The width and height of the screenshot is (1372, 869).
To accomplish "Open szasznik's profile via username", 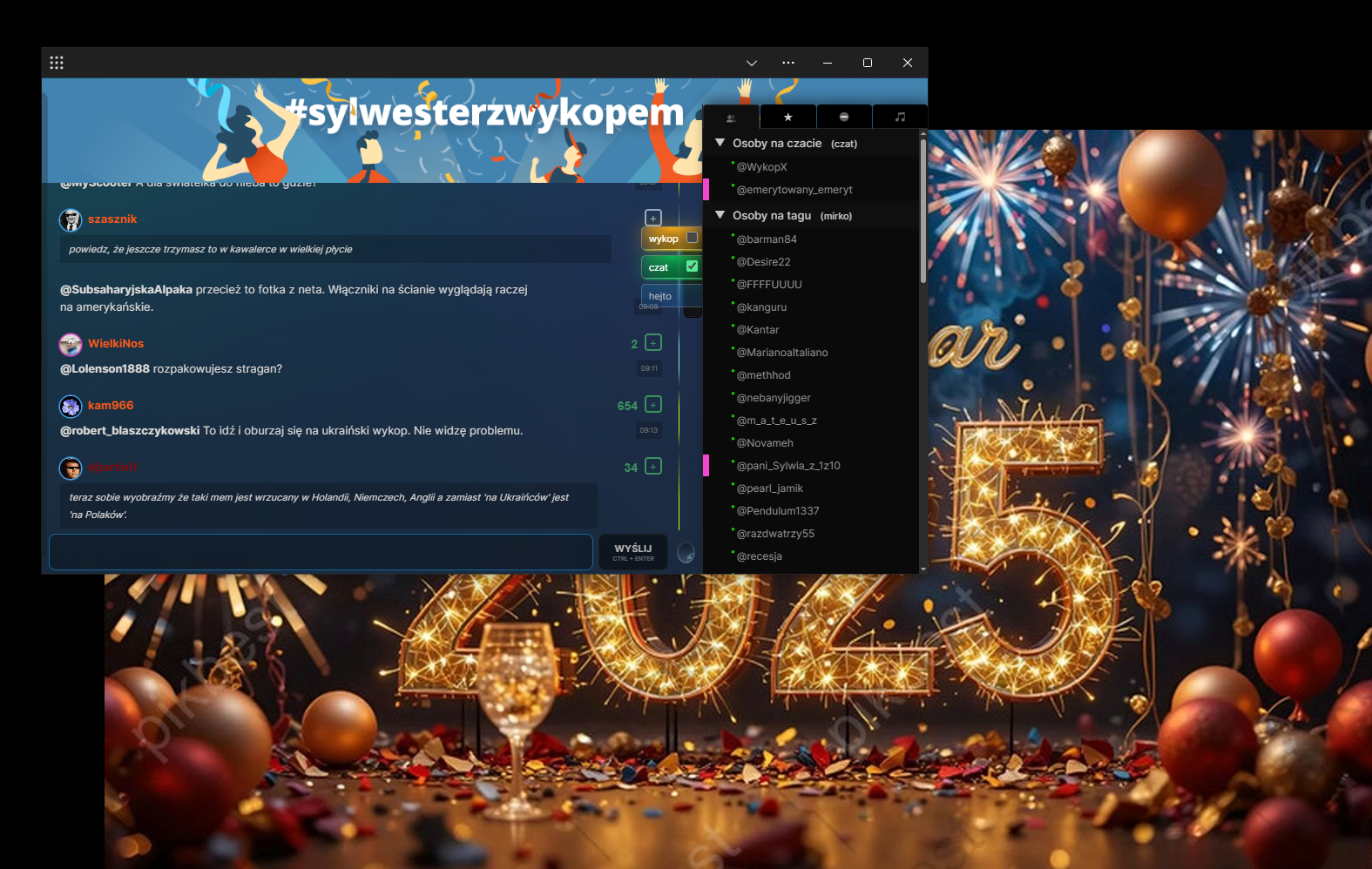I will click(112, 219).
